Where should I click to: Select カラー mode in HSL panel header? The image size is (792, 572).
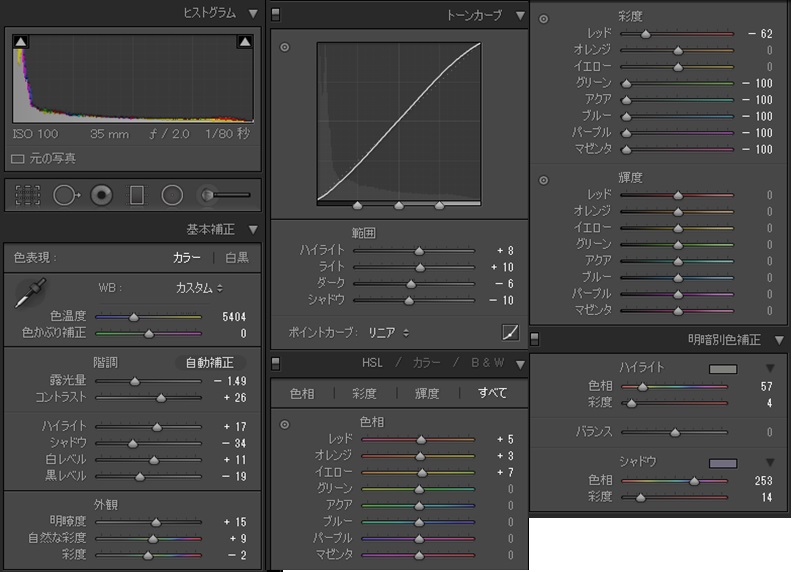tap(426, 363)
